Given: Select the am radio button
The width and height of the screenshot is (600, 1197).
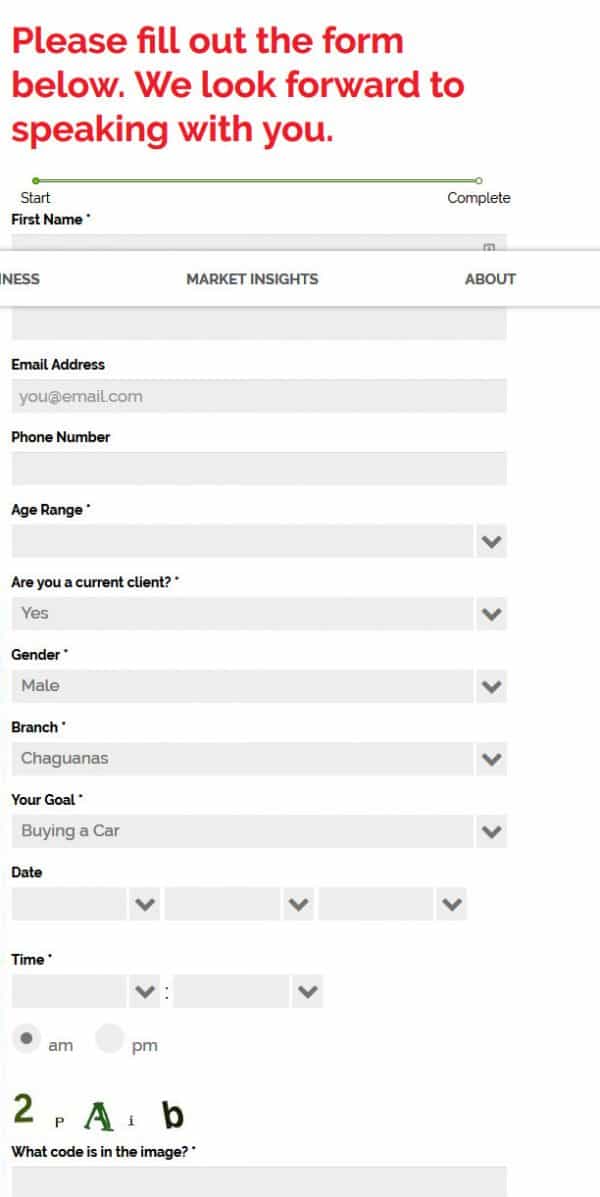Looking at the screenshot, I should [26, 1038].
